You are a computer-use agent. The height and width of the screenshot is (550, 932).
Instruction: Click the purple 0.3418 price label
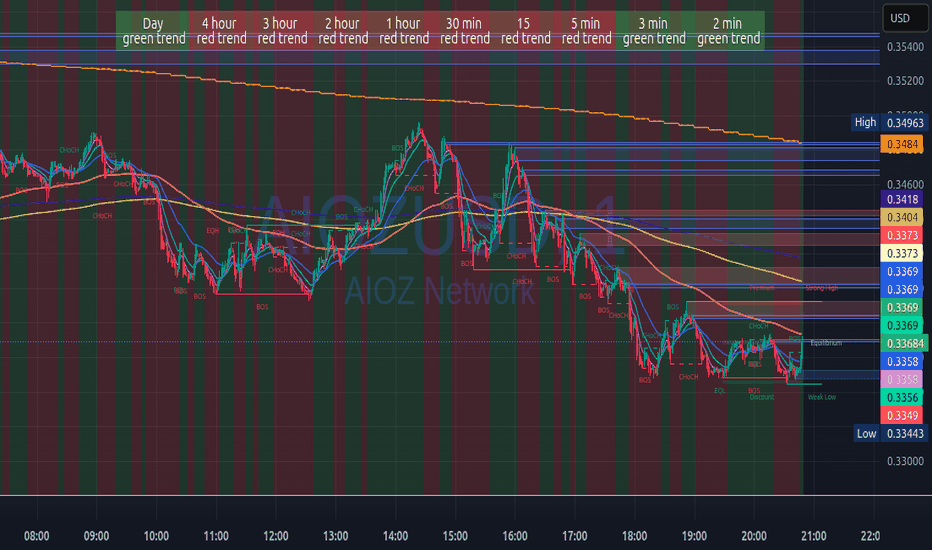902,199
